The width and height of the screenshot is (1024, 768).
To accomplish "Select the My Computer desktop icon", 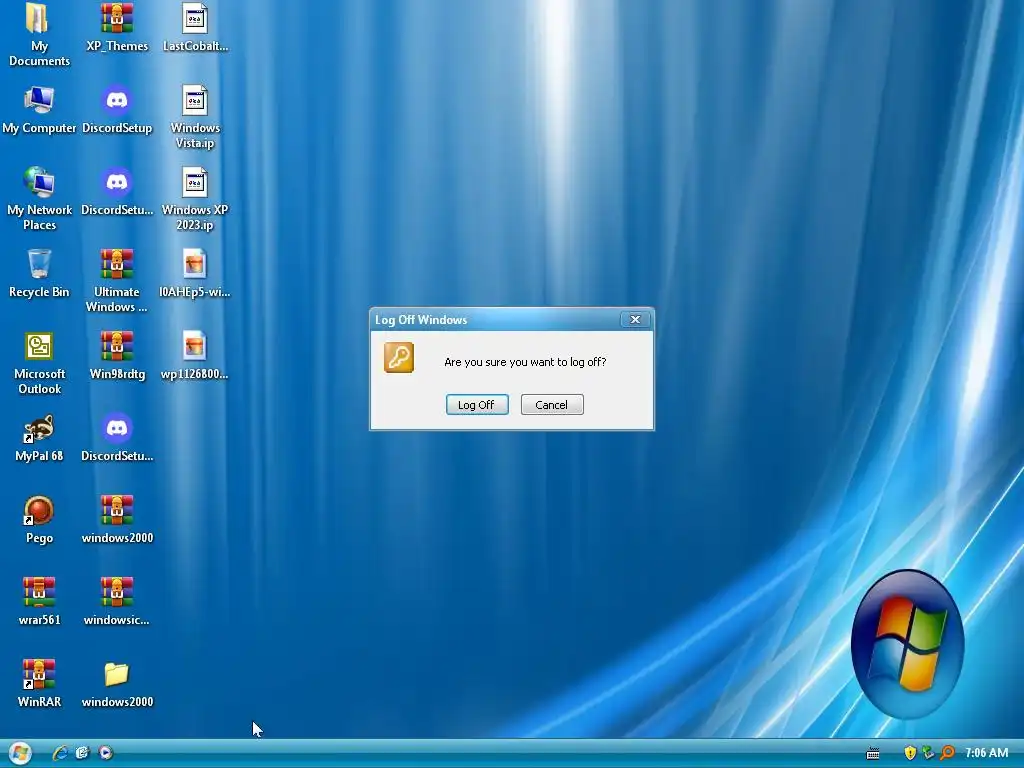I will (39, 110).
